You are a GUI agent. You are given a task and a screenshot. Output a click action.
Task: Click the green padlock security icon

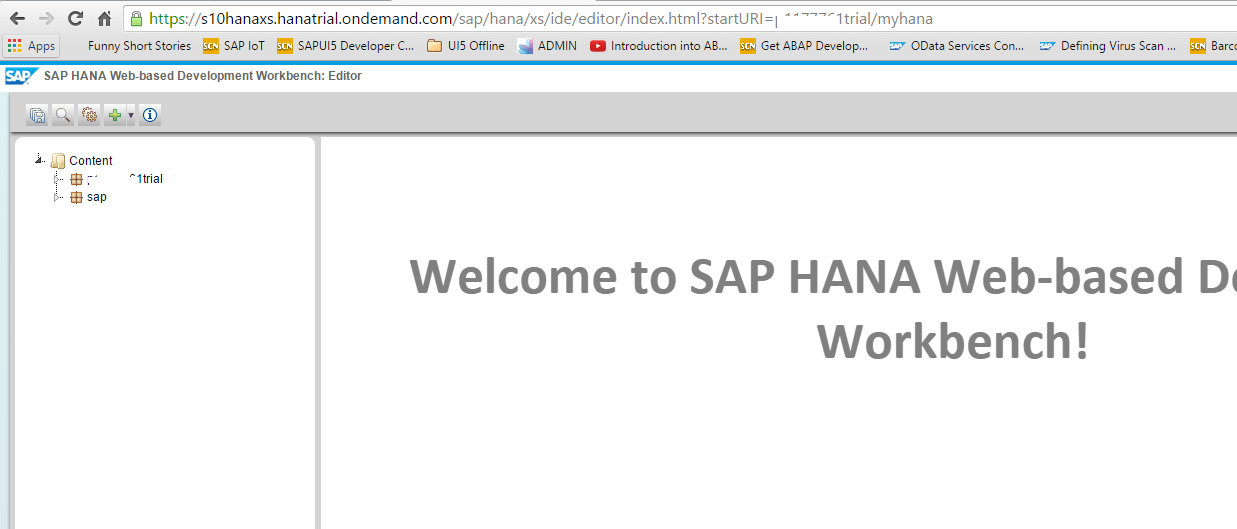pos(135,18)
